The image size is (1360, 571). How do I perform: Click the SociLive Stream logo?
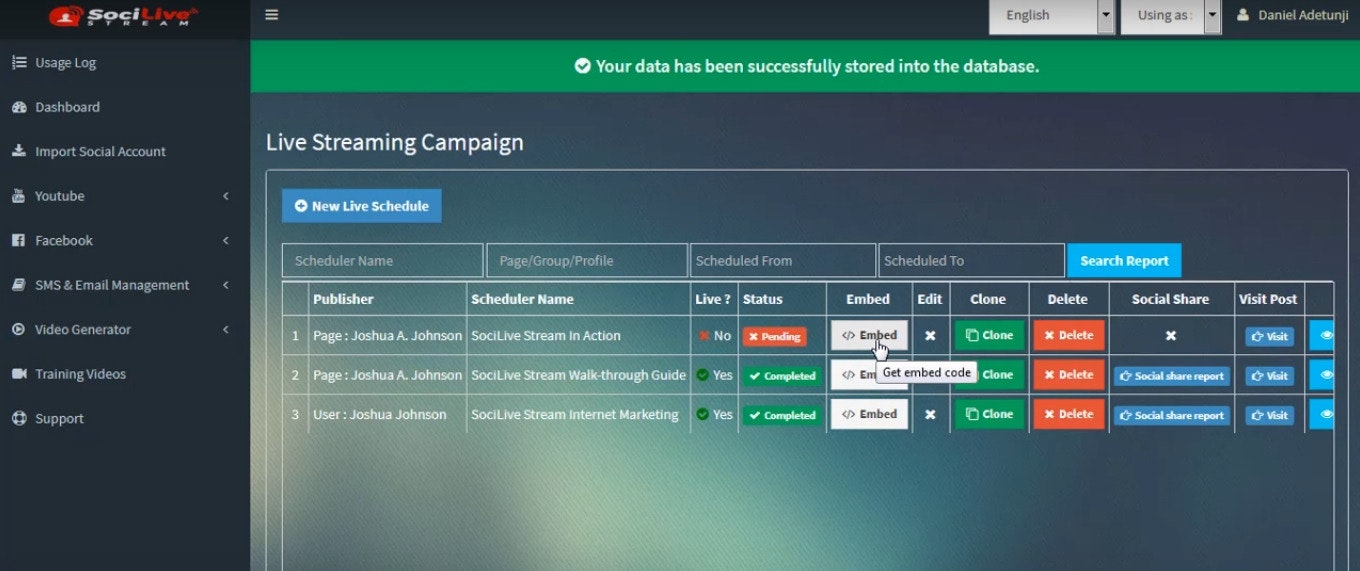tap(124, 15)
